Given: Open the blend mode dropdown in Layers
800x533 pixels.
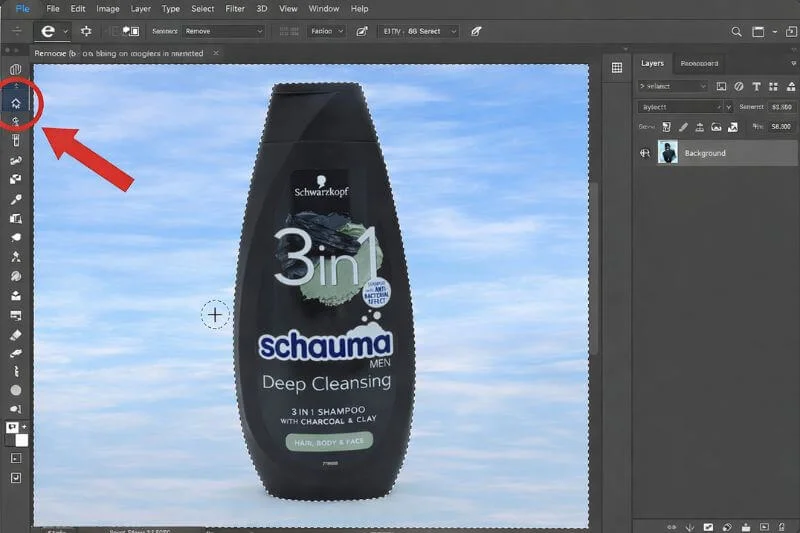Looking at the screenshot, I should pyautogui.click(x=680, y=107).
